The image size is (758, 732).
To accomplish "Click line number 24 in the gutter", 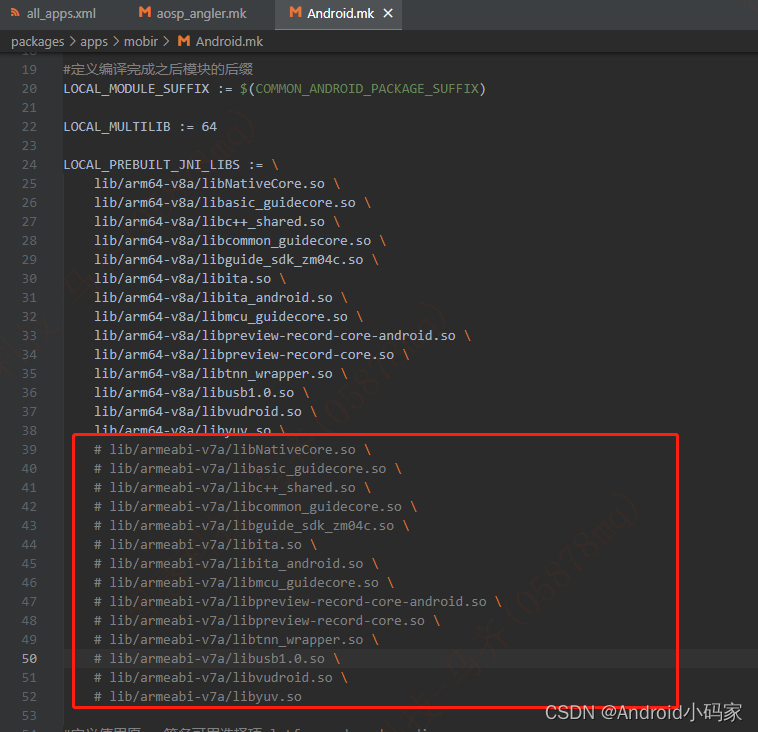I will click(29, 165).
